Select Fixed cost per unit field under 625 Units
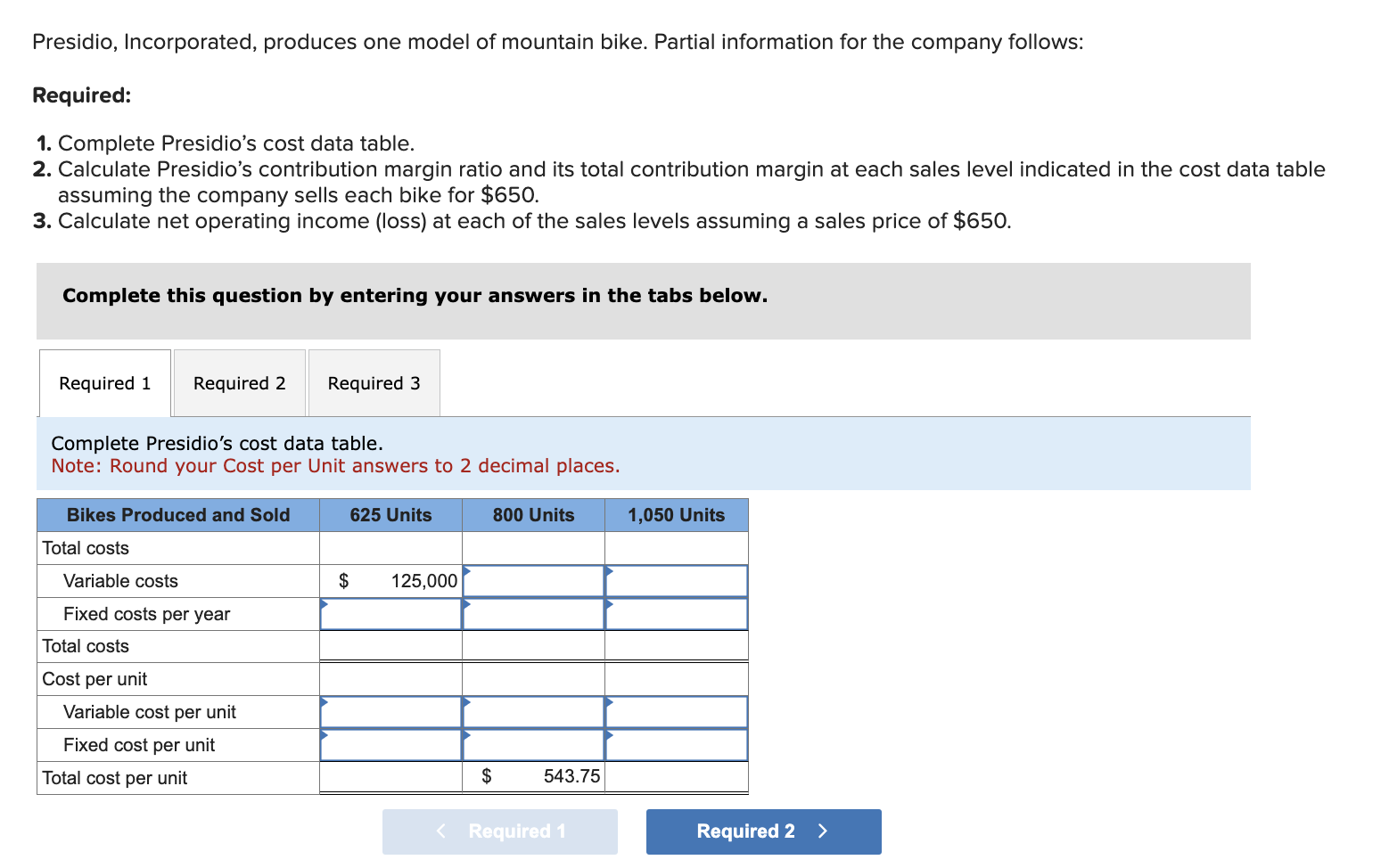 390,744
